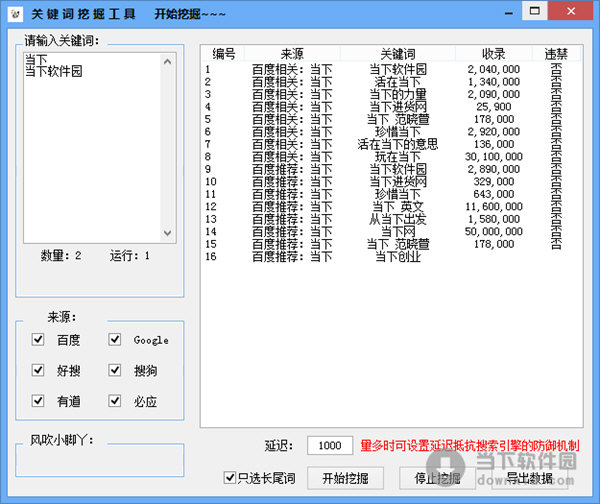Click the 开始挖掘 button

(346, 478)
